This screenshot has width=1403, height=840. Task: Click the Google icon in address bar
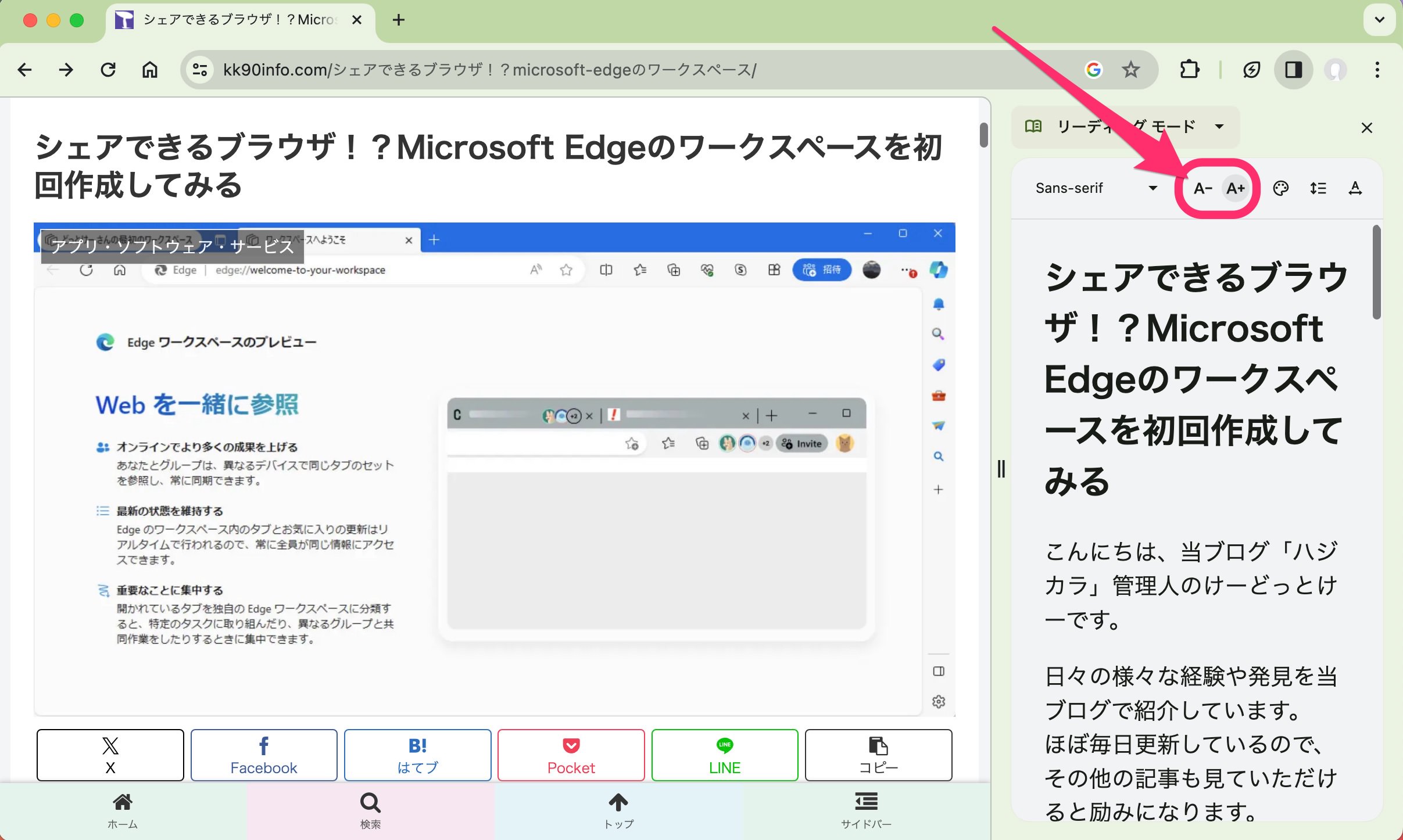[1094, 70]
